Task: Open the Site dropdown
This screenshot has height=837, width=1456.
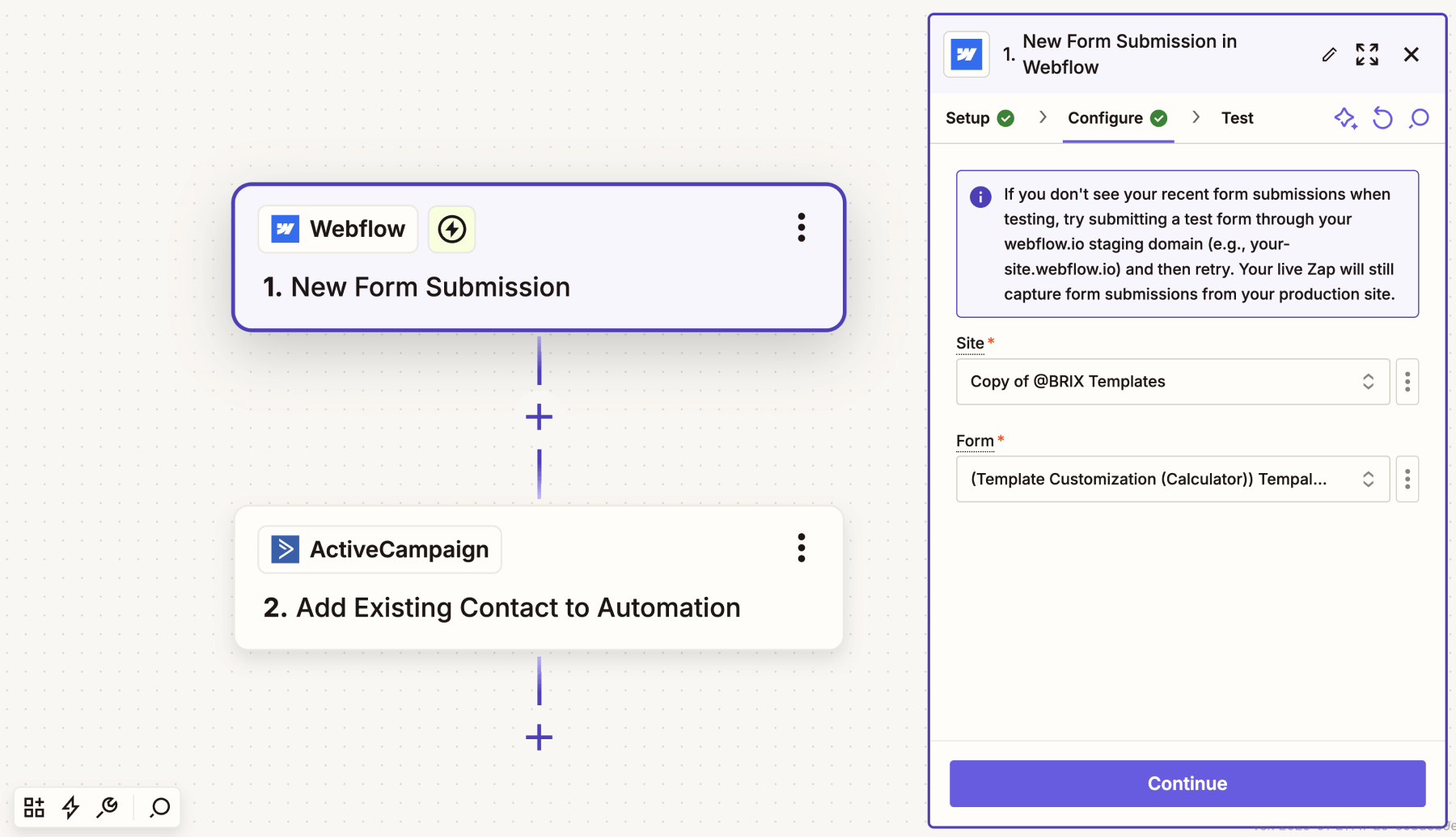Action: click(1173, 382)
